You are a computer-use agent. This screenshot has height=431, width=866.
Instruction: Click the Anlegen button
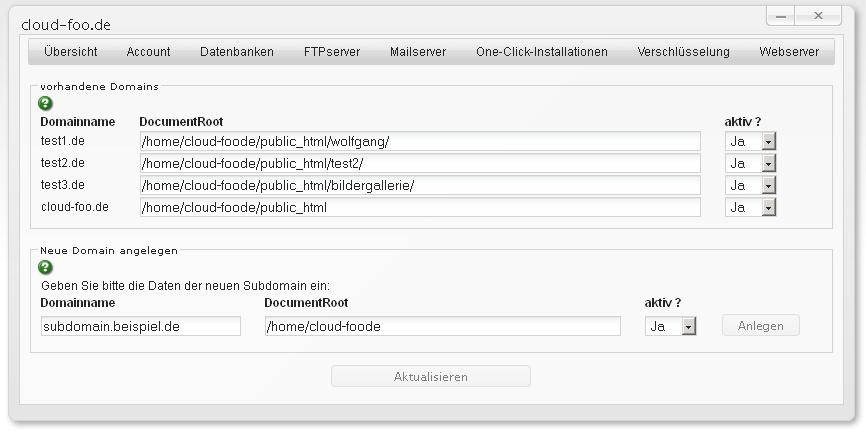pyautogui.click(x=761, y=325)
